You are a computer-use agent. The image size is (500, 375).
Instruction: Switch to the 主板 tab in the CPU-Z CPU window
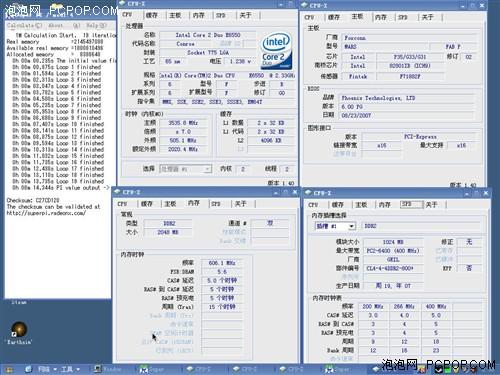[175, 15]
